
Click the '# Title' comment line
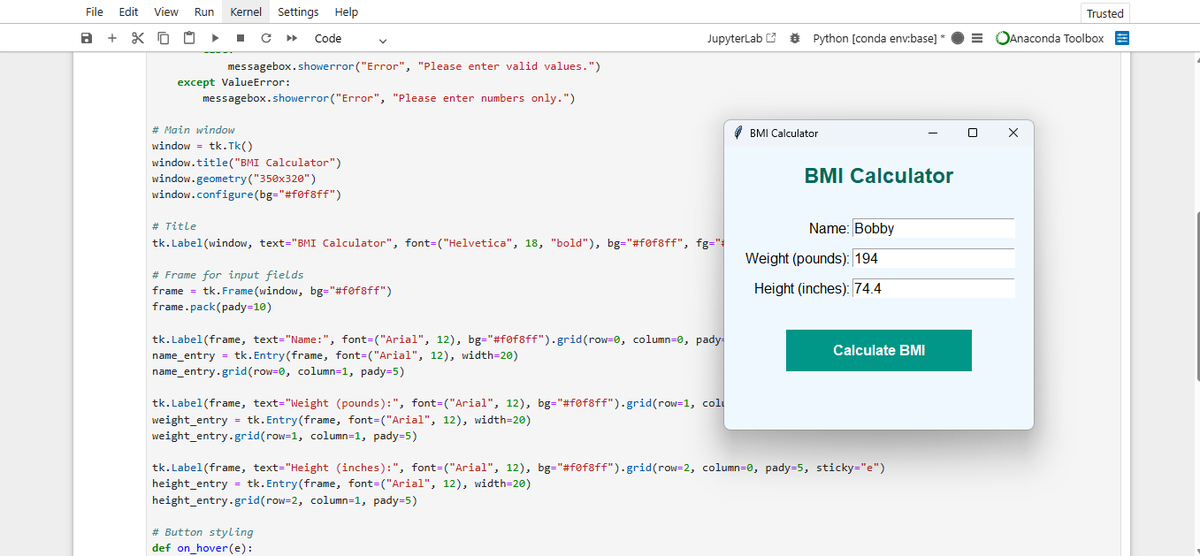174,227
